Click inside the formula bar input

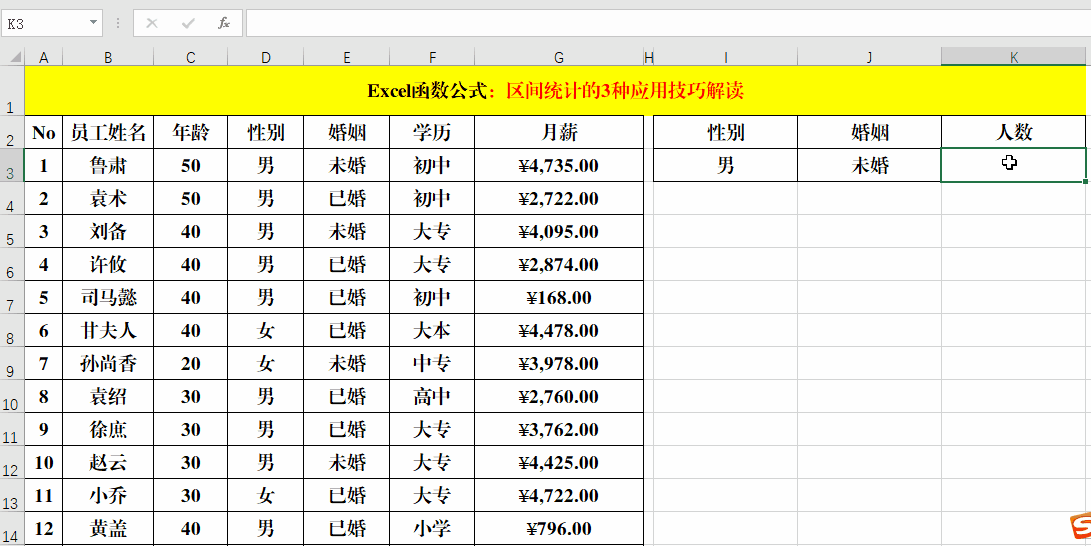[x=668, y=23]
